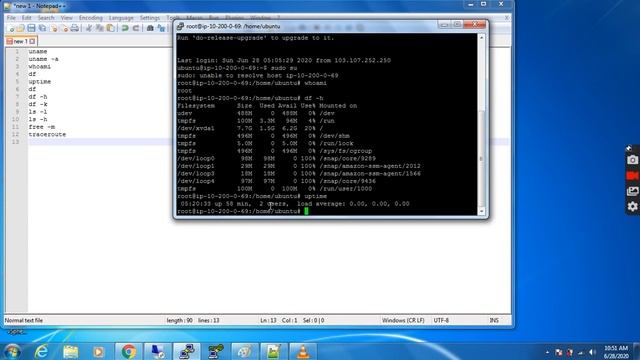Click 'Normal text file' in the status bar
This screenshot has height=360, width=640.
[24, 320]
